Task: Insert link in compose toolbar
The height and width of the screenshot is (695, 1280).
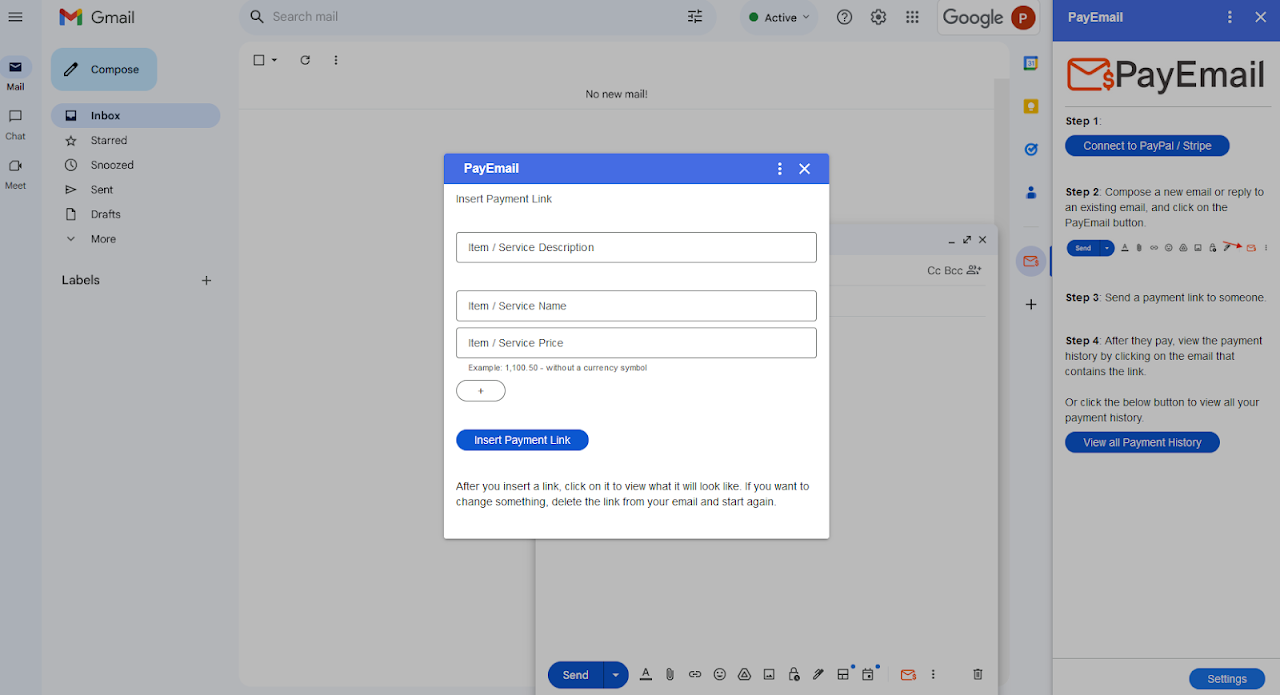Action: click(695, 675)
